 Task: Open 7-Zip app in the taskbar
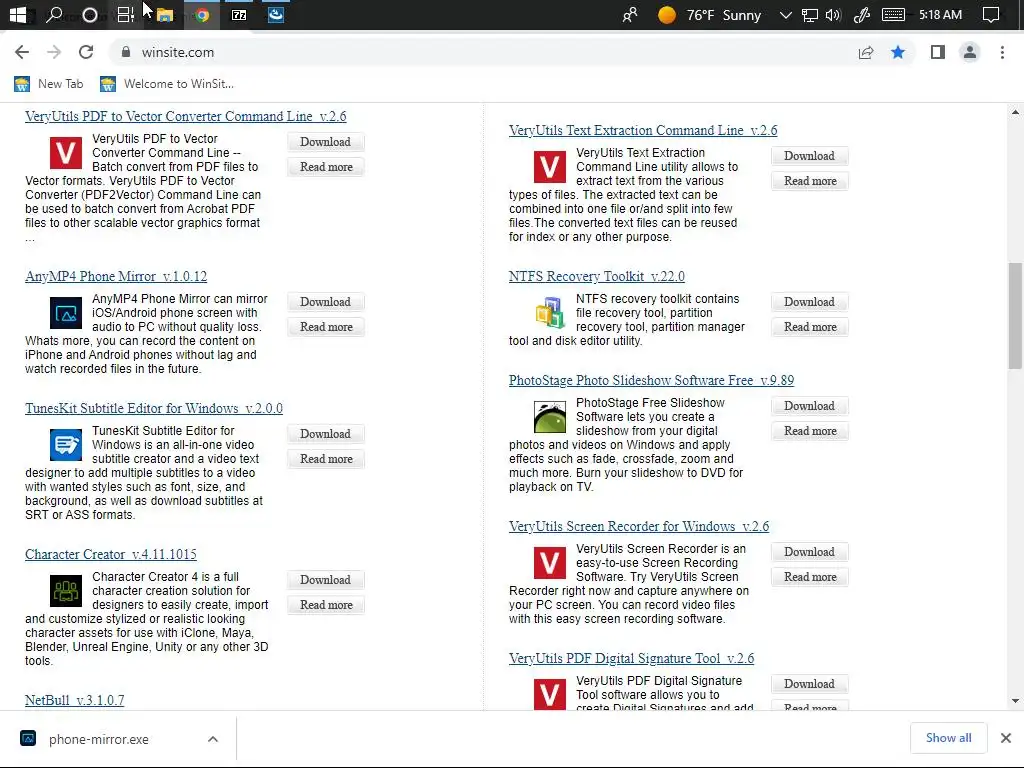239,15
